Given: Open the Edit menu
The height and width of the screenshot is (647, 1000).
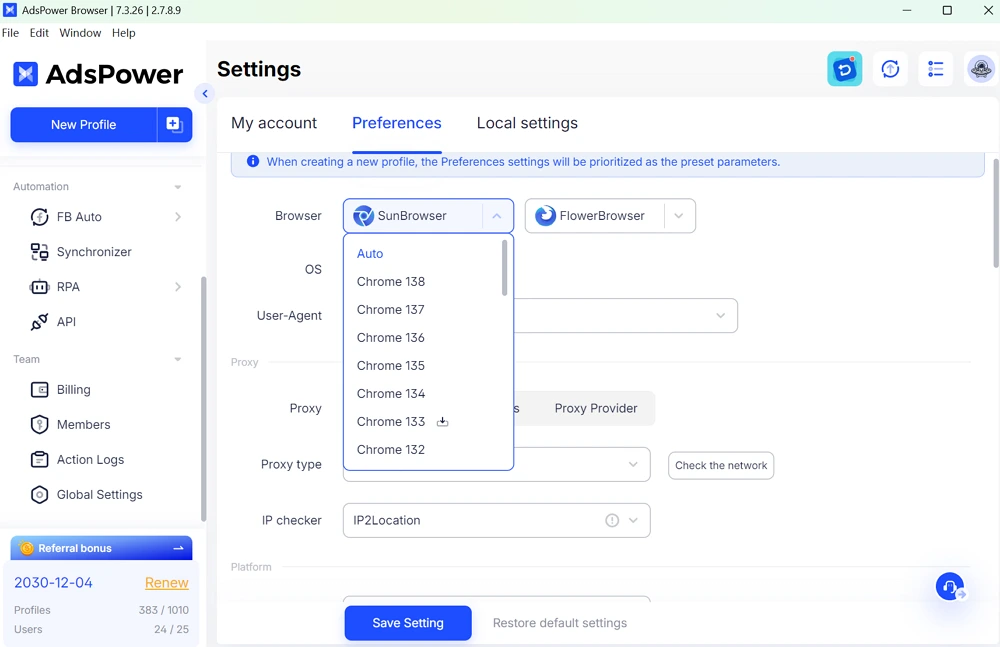Looking at the screenshot, I should pos(39,33).
